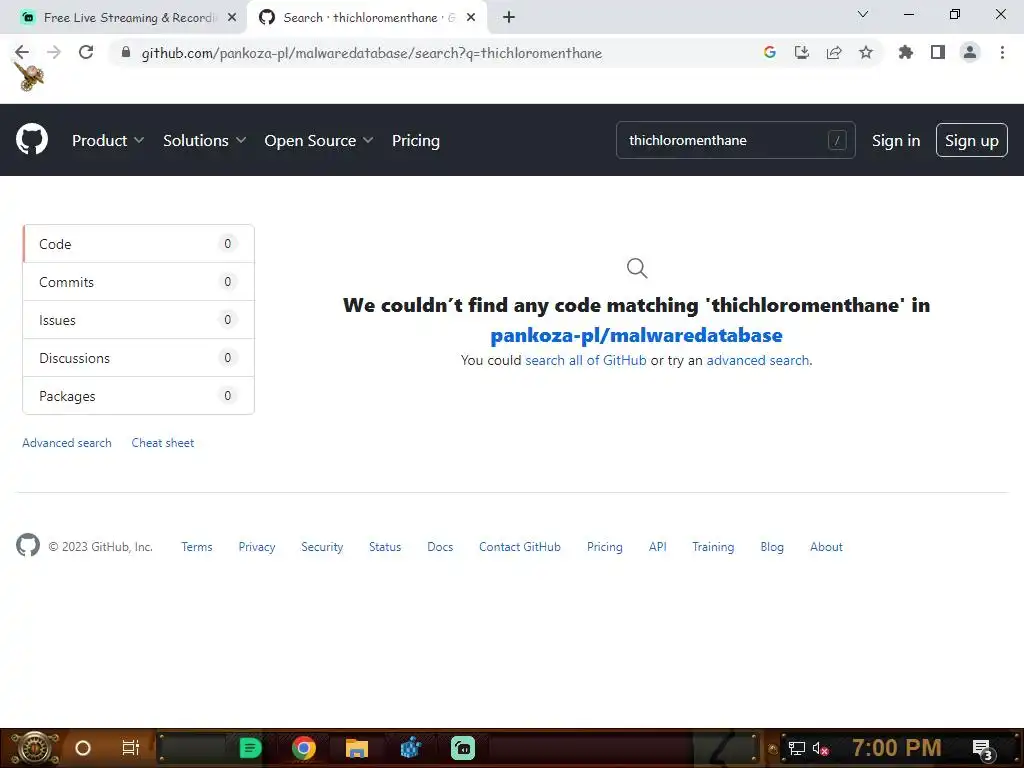View site info via the lock icon

click(126, 52)
